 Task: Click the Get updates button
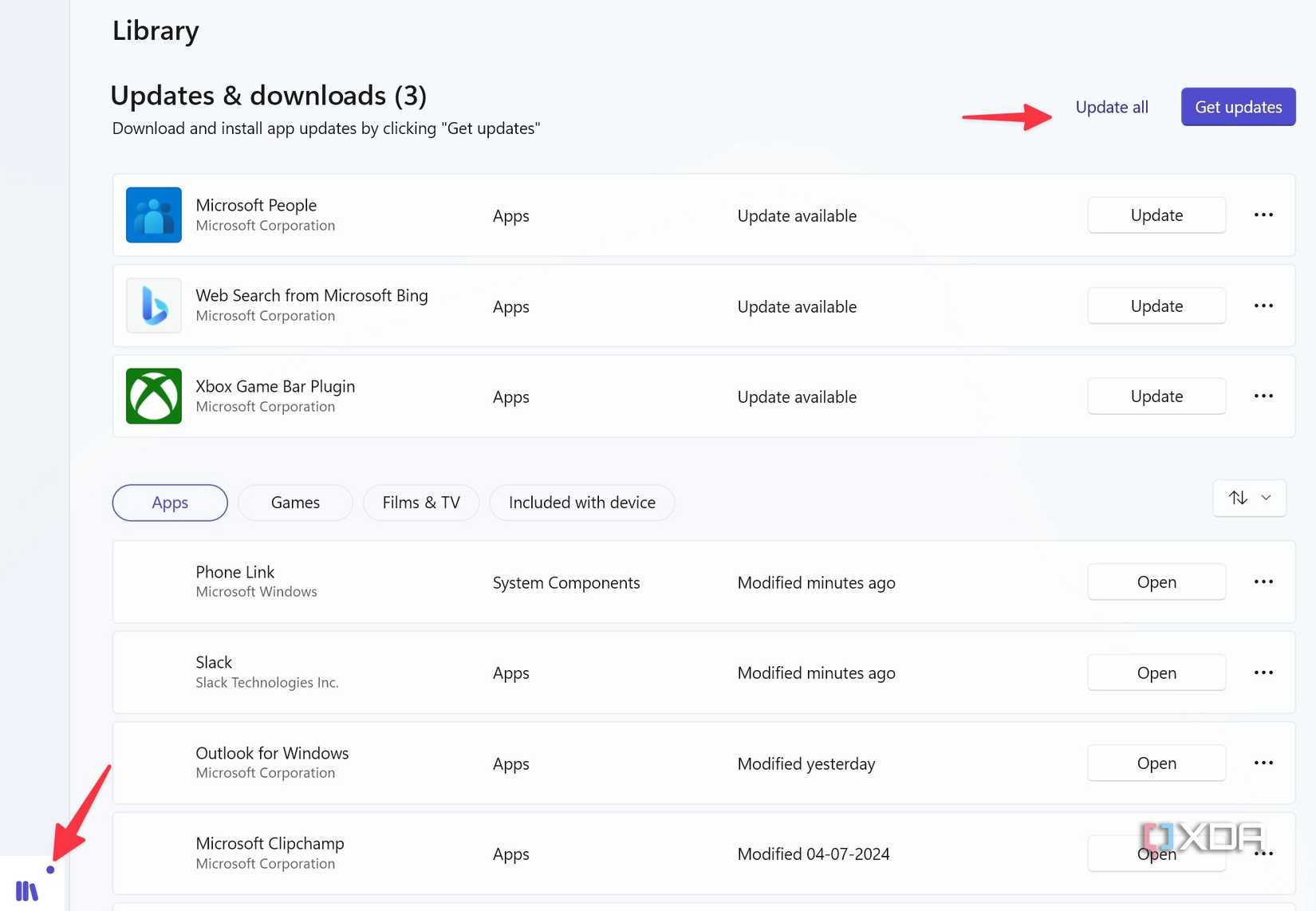pos(1238,107)
